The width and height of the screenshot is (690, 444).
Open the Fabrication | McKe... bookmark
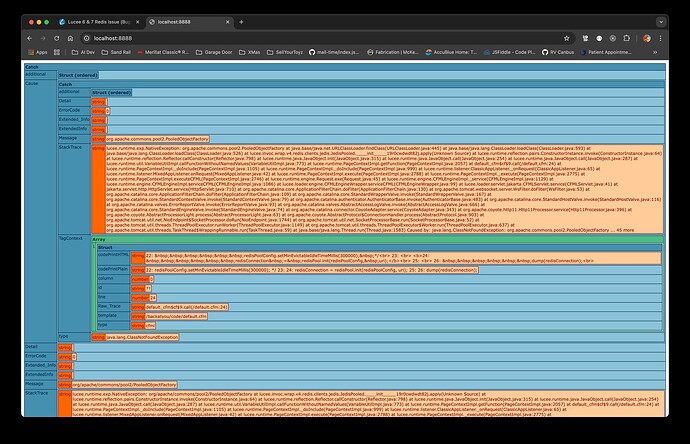(393, 52)
